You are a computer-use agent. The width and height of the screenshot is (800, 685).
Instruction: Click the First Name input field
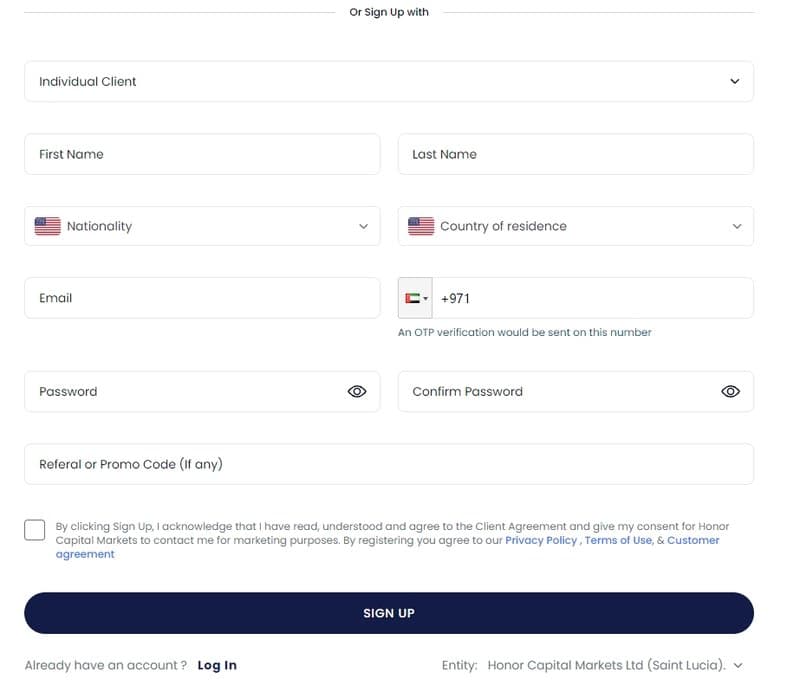tap(202, 154)
